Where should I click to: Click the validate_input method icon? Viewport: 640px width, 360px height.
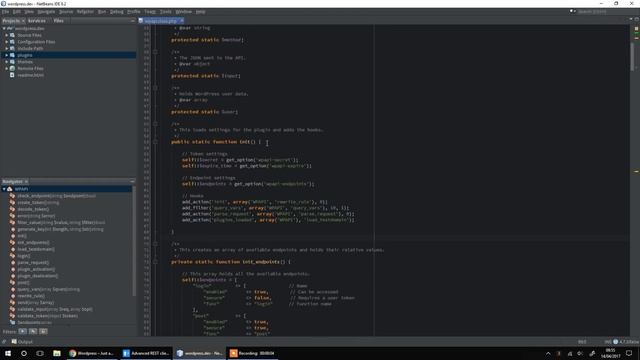coord(12,309)
